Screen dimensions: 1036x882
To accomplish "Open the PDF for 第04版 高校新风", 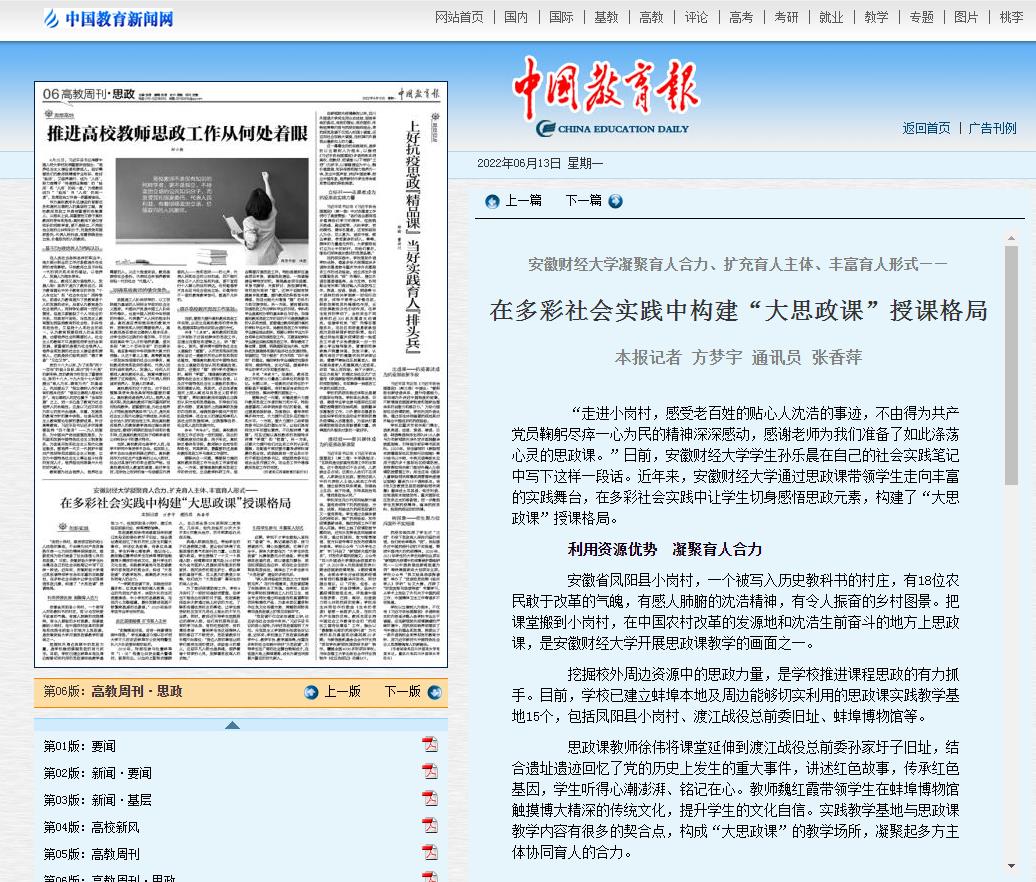I will 430,825.
